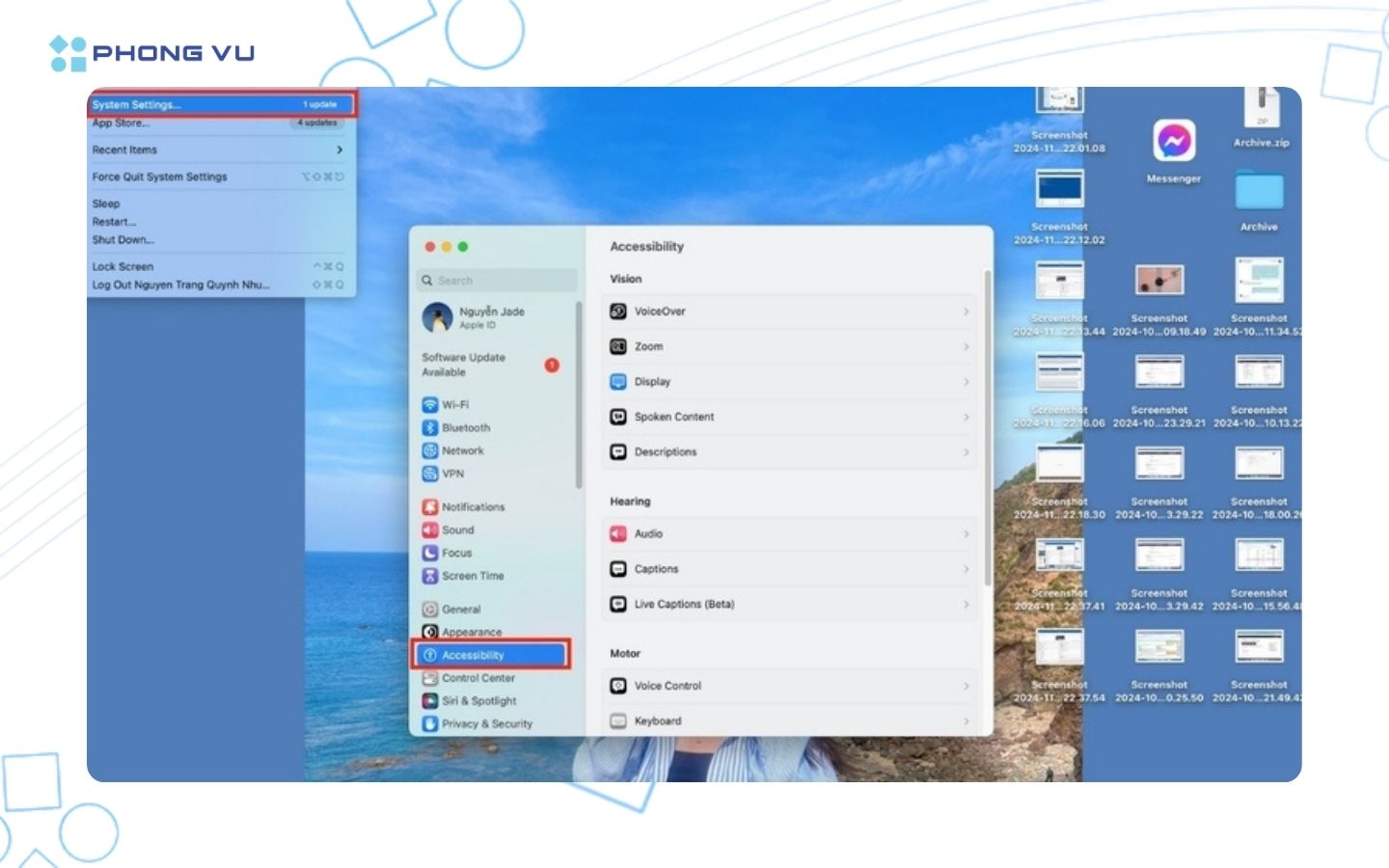Expand the Recent Items submenu arrow
This screenshot has height=868, width=1389.
pyautogui.click(x=340, y=150)
